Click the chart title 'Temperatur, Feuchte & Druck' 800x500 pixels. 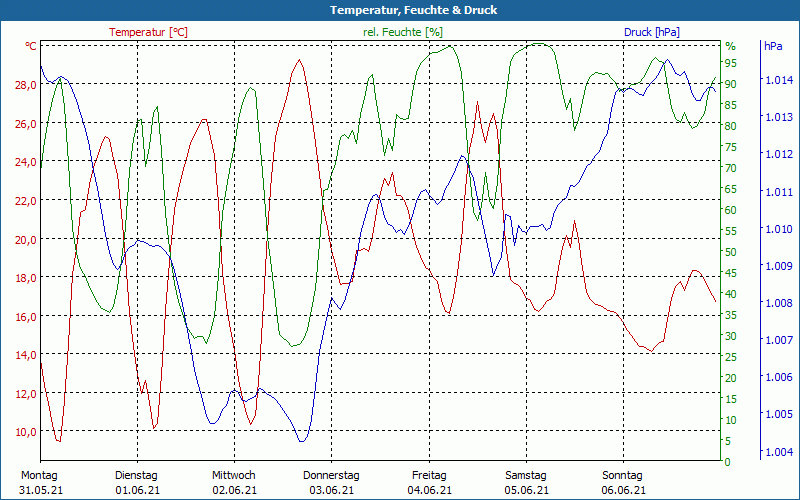[x=413, y=10]
